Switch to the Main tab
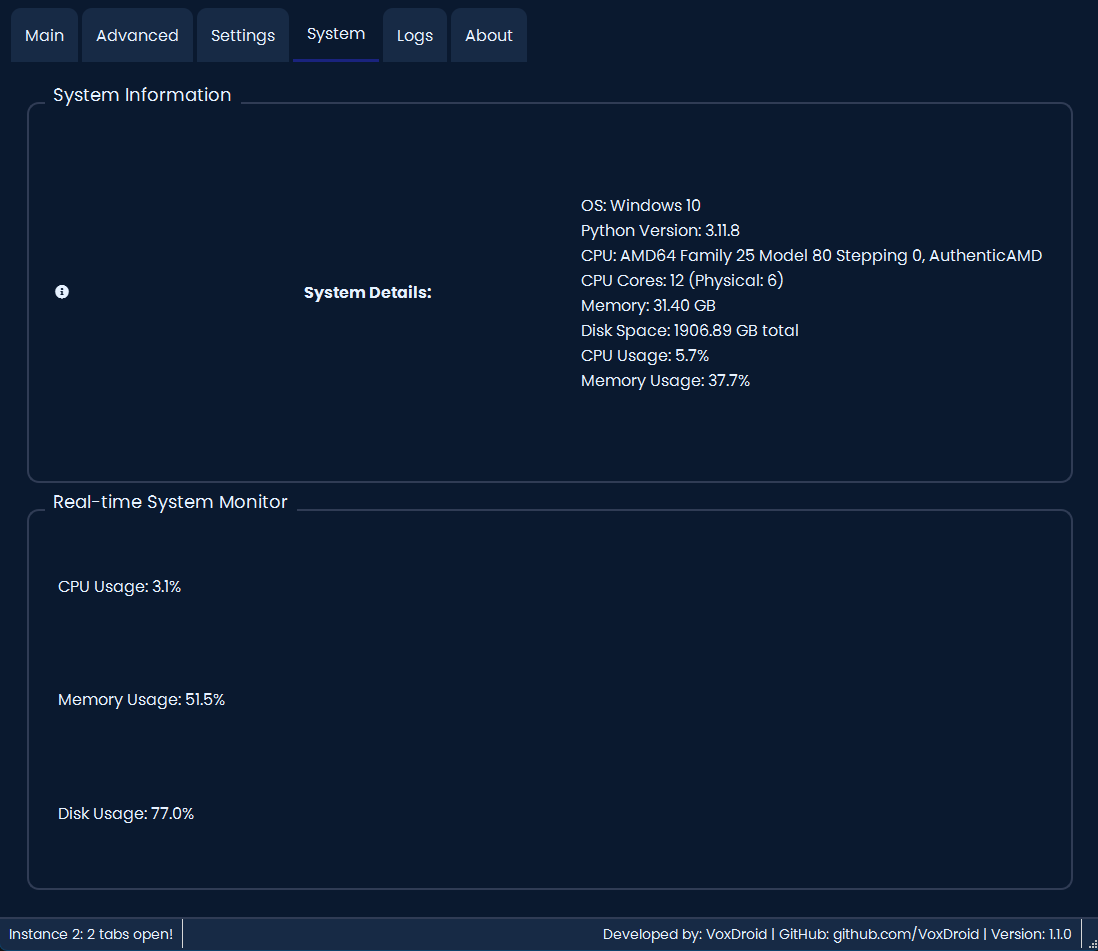The width and height of the screenshot is (1098, 951). click(44, 34)
